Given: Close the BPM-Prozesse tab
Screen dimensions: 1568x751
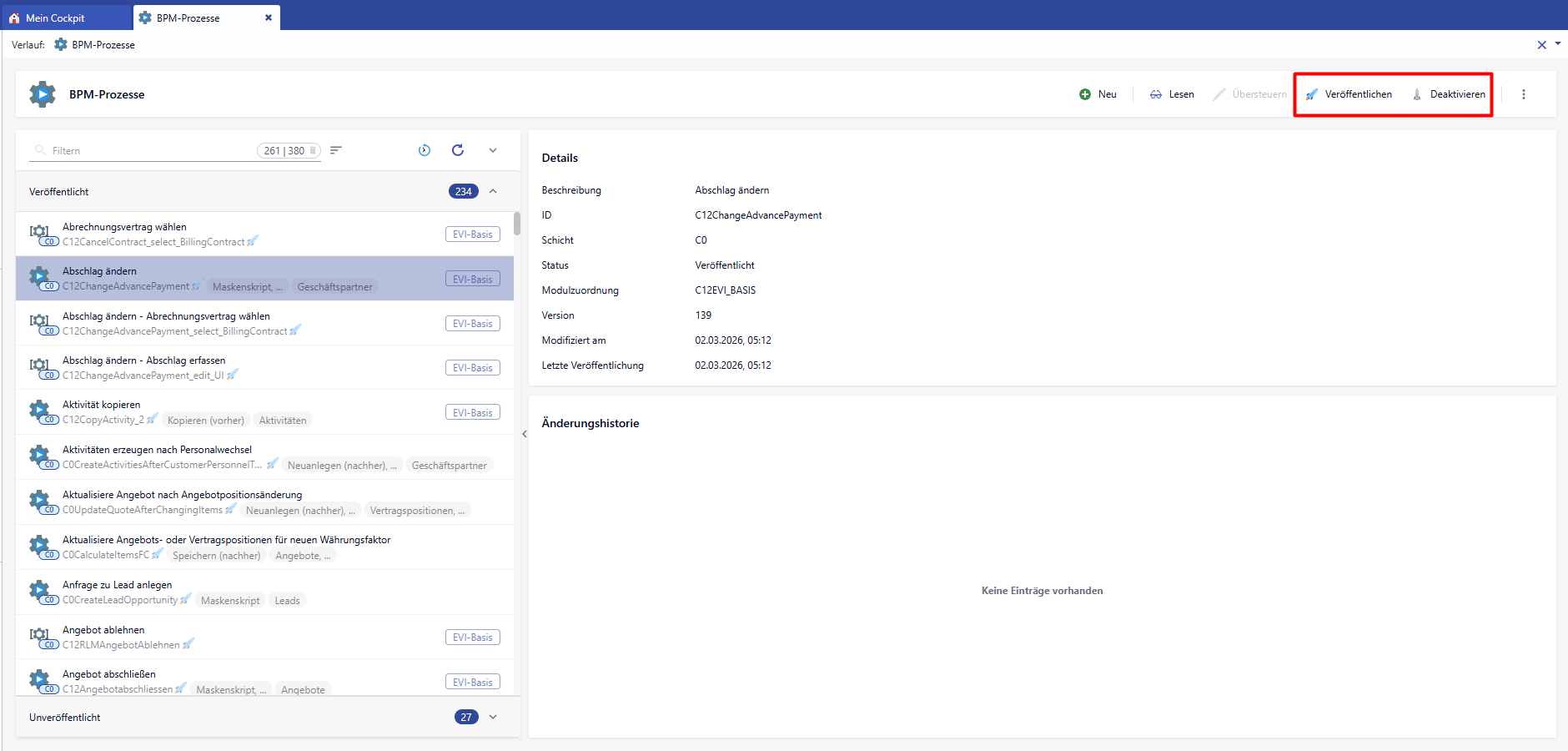Looking at the screenshot, I should pyautogui.click(x=269, y=18).
